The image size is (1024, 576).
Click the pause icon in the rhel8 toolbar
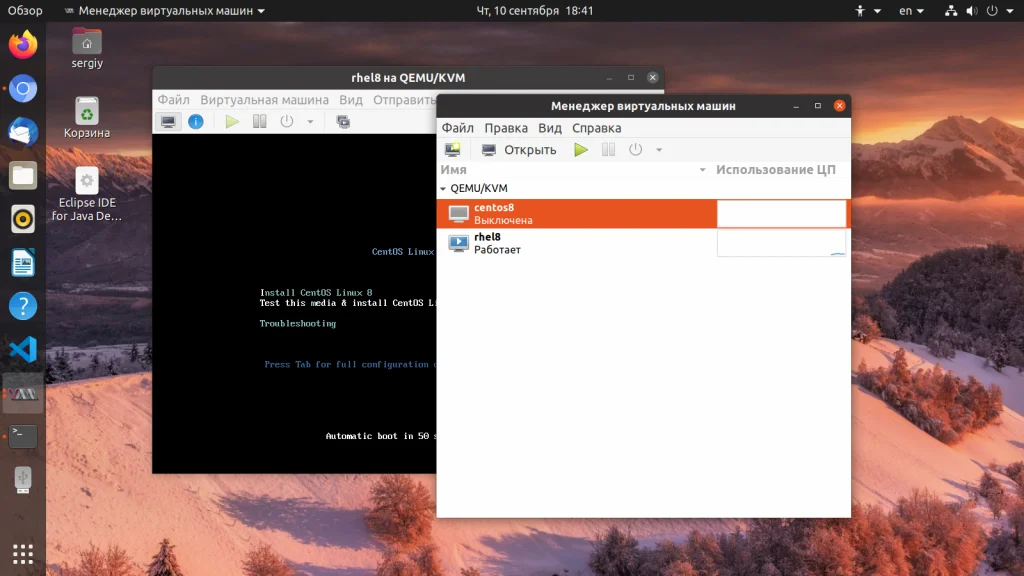pos(260,121)
